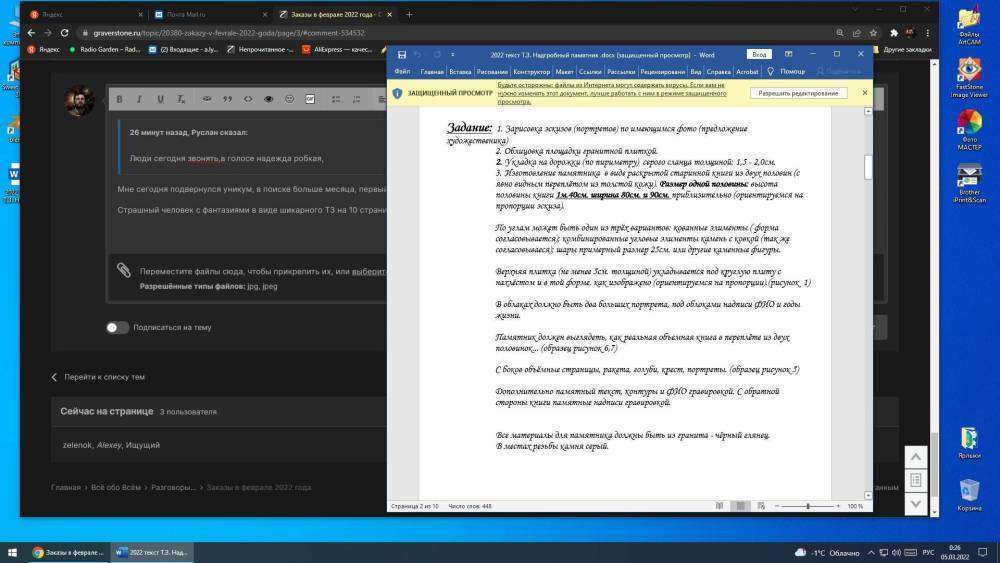Open the 'Файл' menu in Word
The image size is (1000, 563).
(x=402, y=72)
